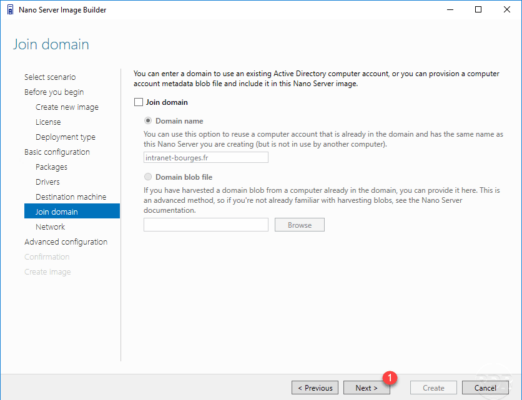Go to the Destination machine step

point(71,197)
